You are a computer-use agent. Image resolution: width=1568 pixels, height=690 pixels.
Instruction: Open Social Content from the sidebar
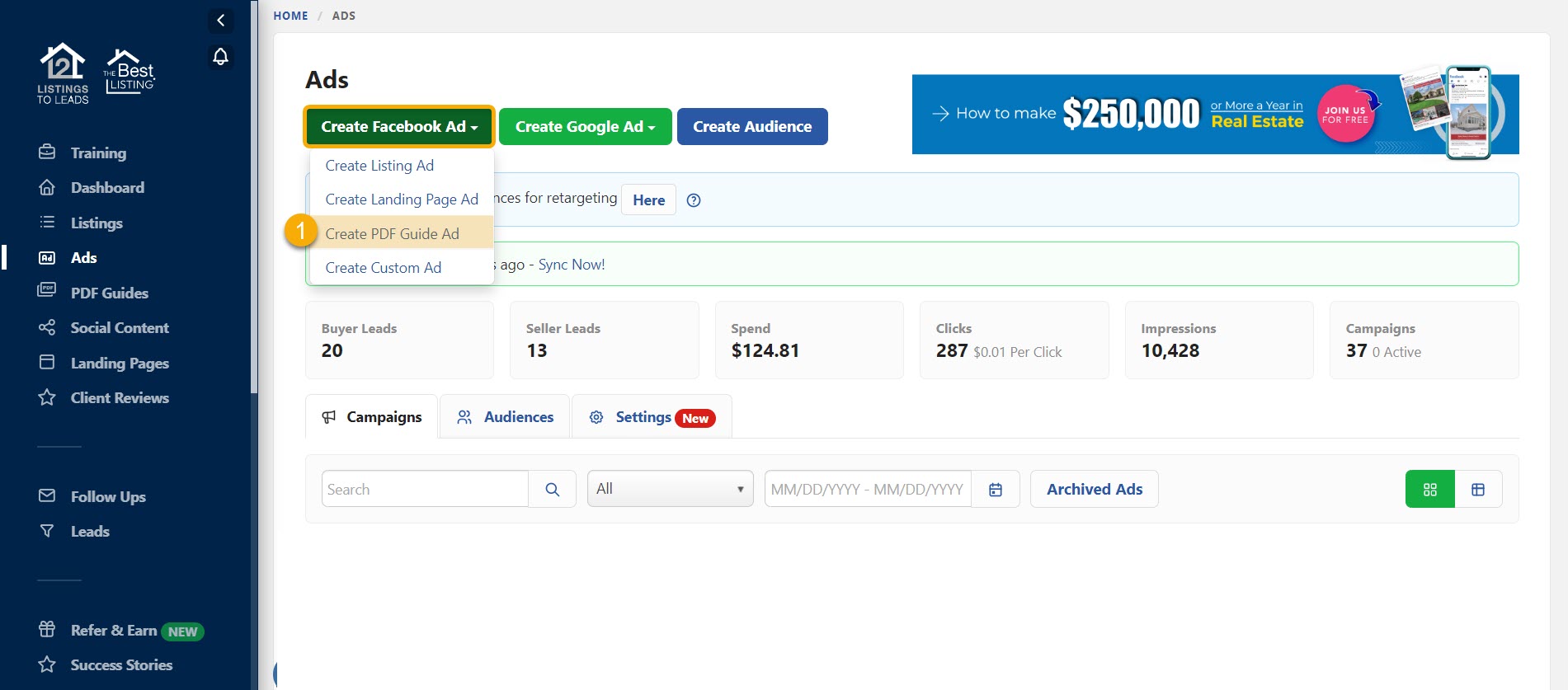point(119,328)
